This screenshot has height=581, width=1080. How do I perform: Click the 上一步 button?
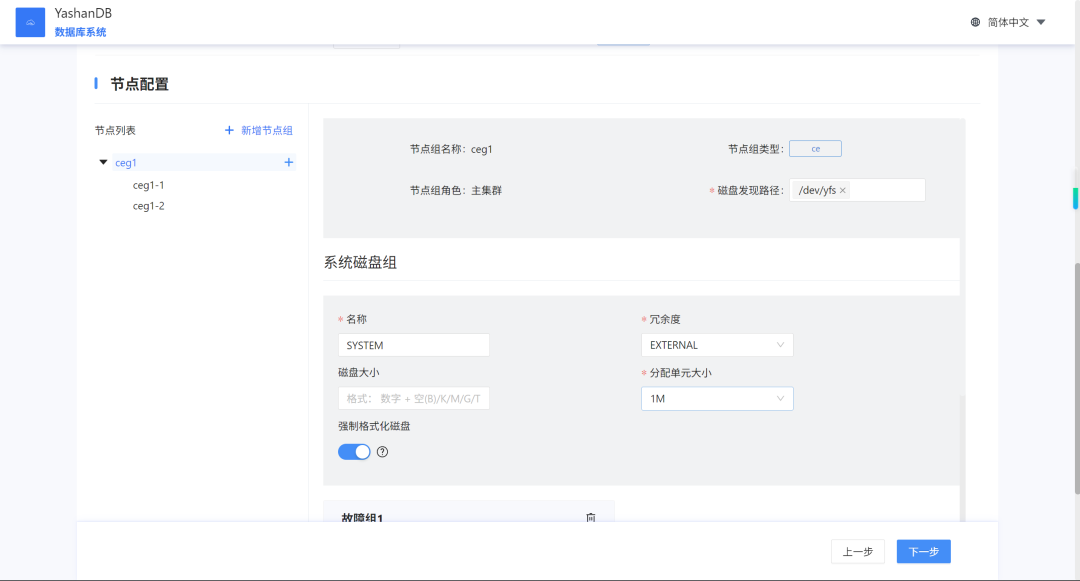(x=858, y=551)
